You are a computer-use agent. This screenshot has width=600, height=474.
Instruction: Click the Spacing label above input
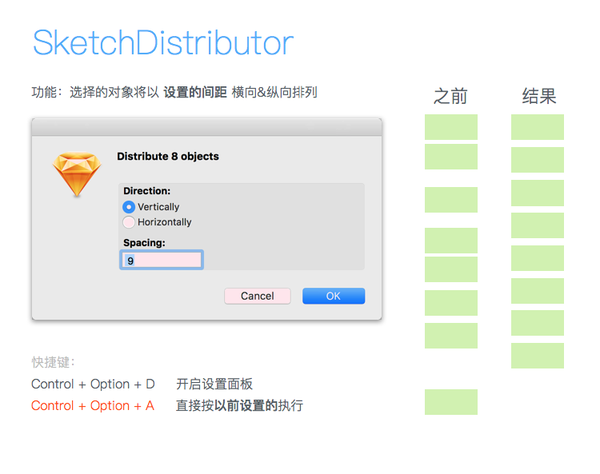click(144, 242)
